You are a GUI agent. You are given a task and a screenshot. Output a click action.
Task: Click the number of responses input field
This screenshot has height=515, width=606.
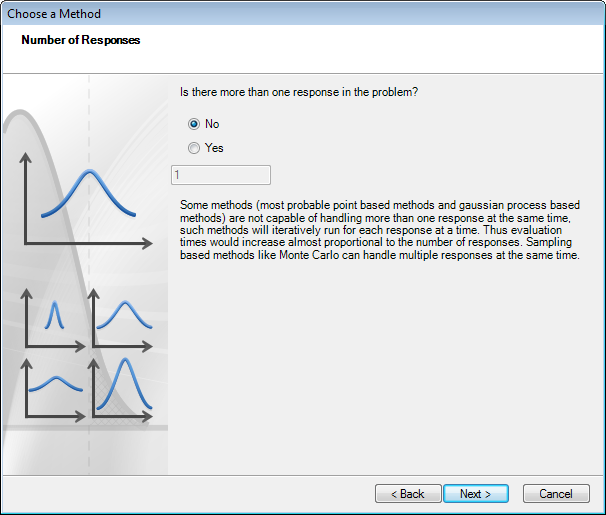pyautogui.click(x=221, y=175)
